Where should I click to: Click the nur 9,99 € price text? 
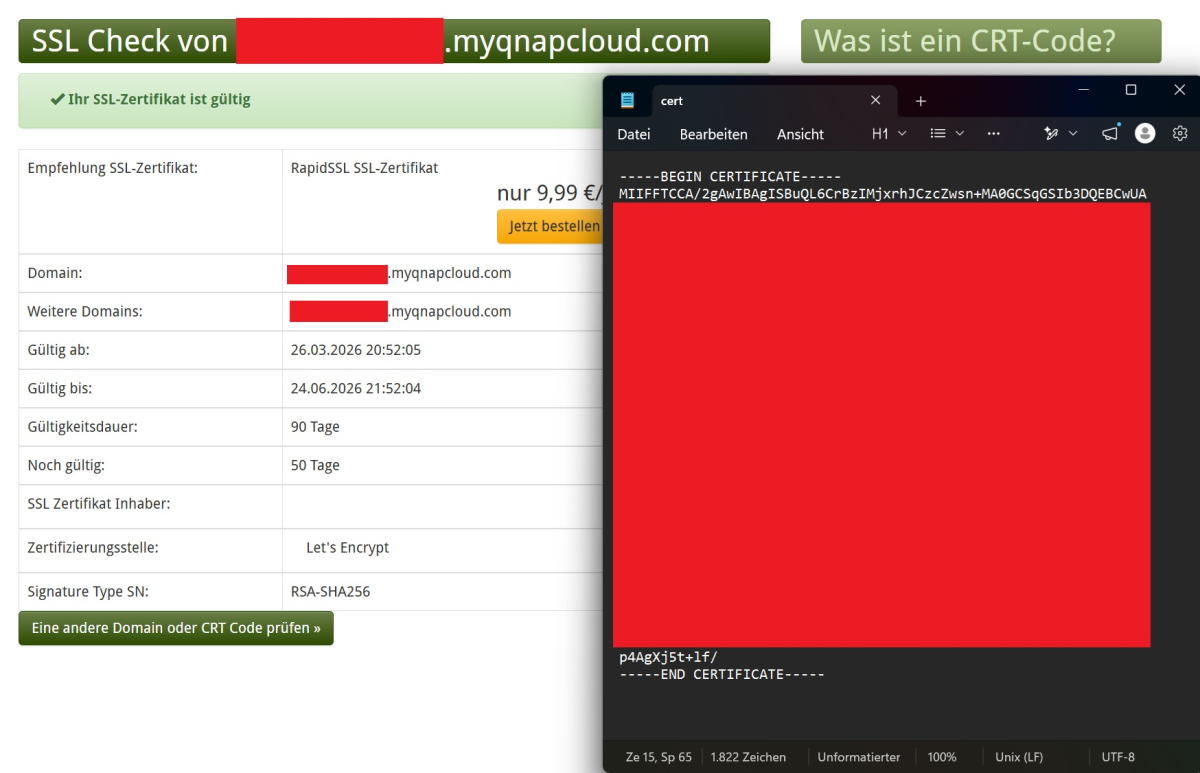point(550,193)
